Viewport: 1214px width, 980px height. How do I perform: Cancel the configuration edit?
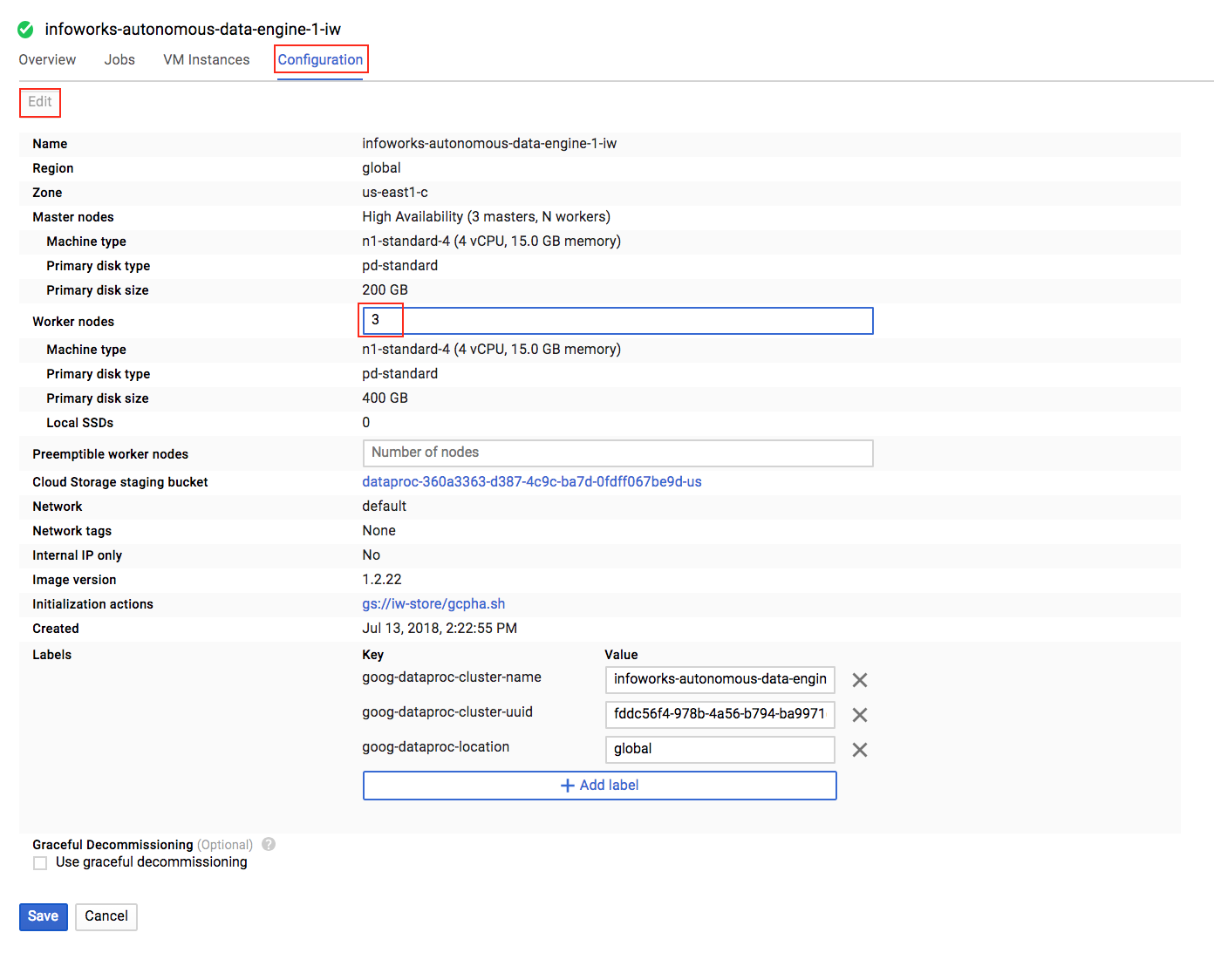106,916
